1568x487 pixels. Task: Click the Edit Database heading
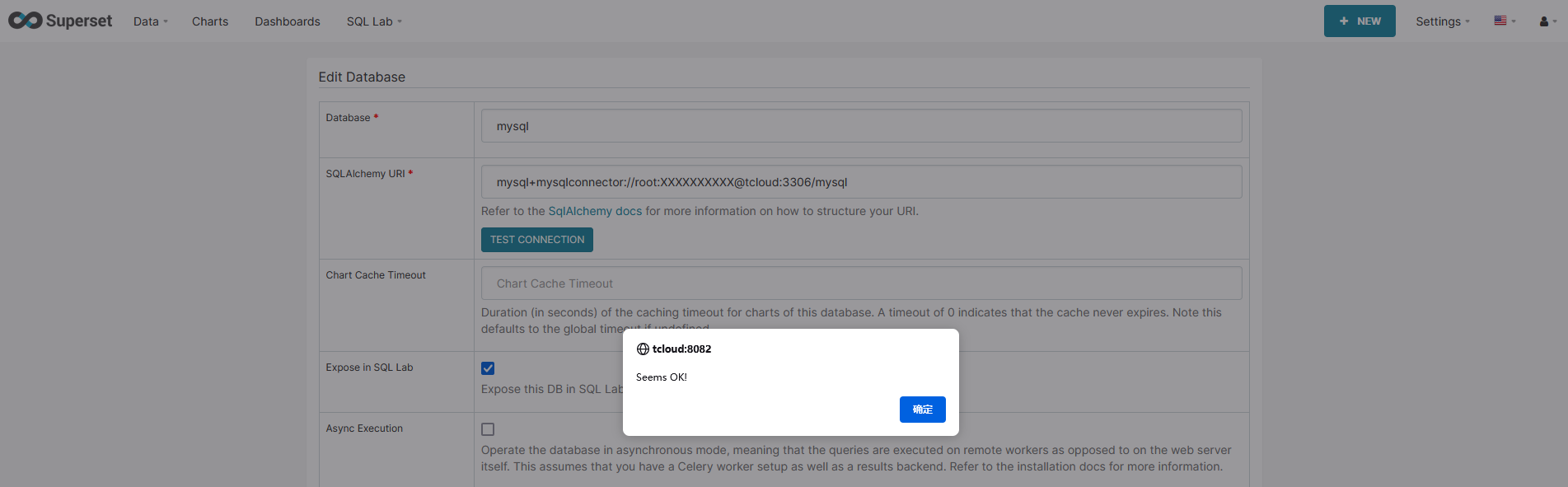(362, 77)
